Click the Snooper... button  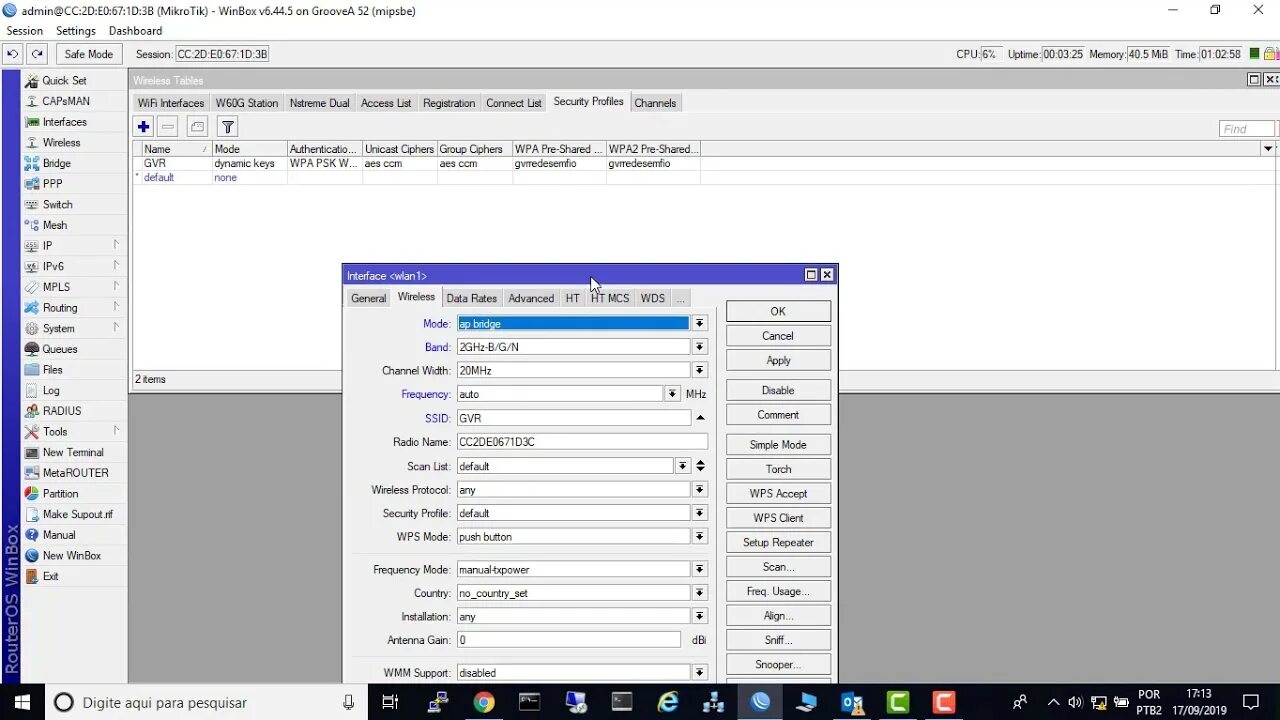coord(778,664)
